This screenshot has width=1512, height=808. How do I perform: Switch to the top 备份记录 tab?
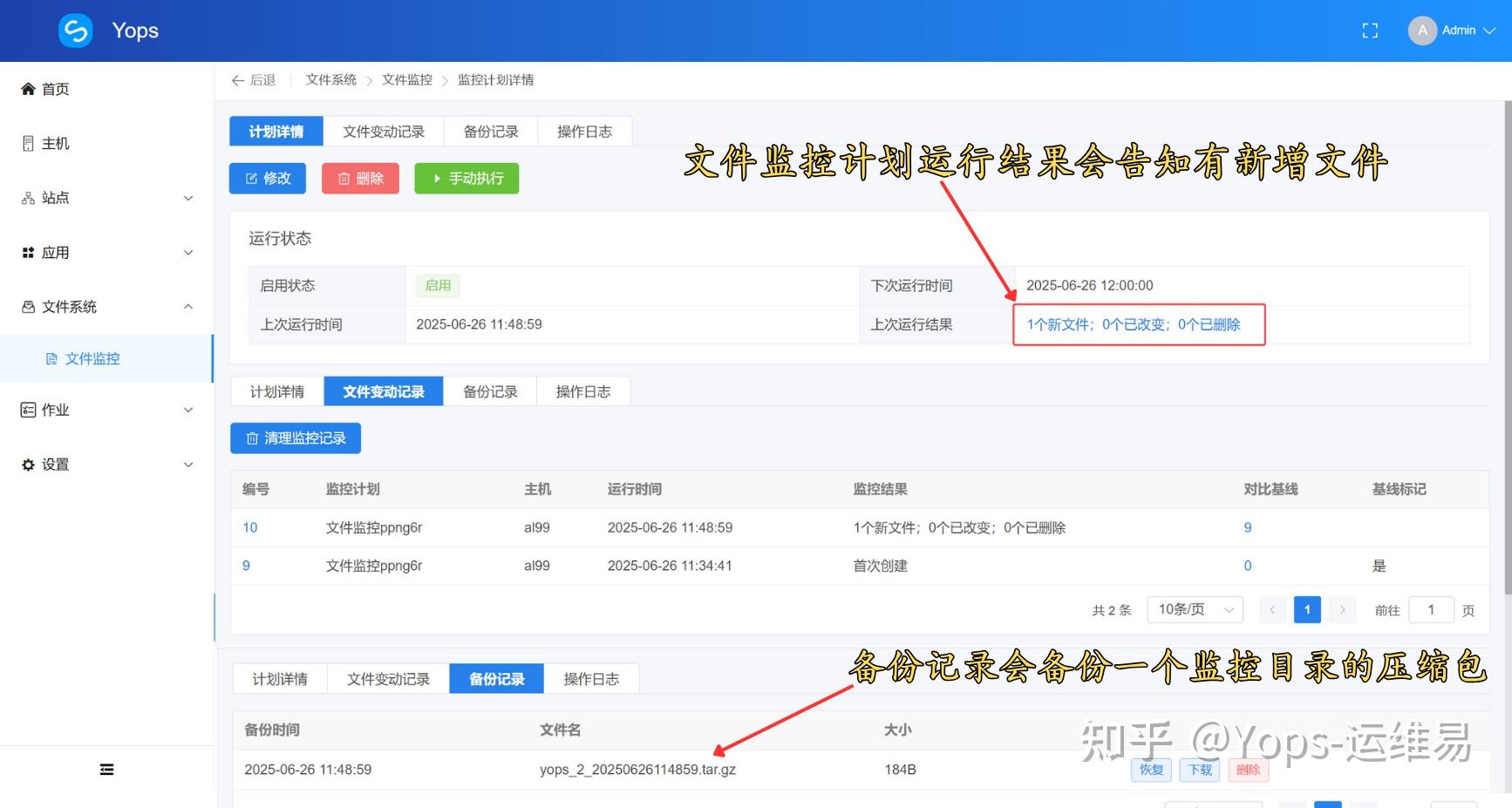[x=490, y=131]
